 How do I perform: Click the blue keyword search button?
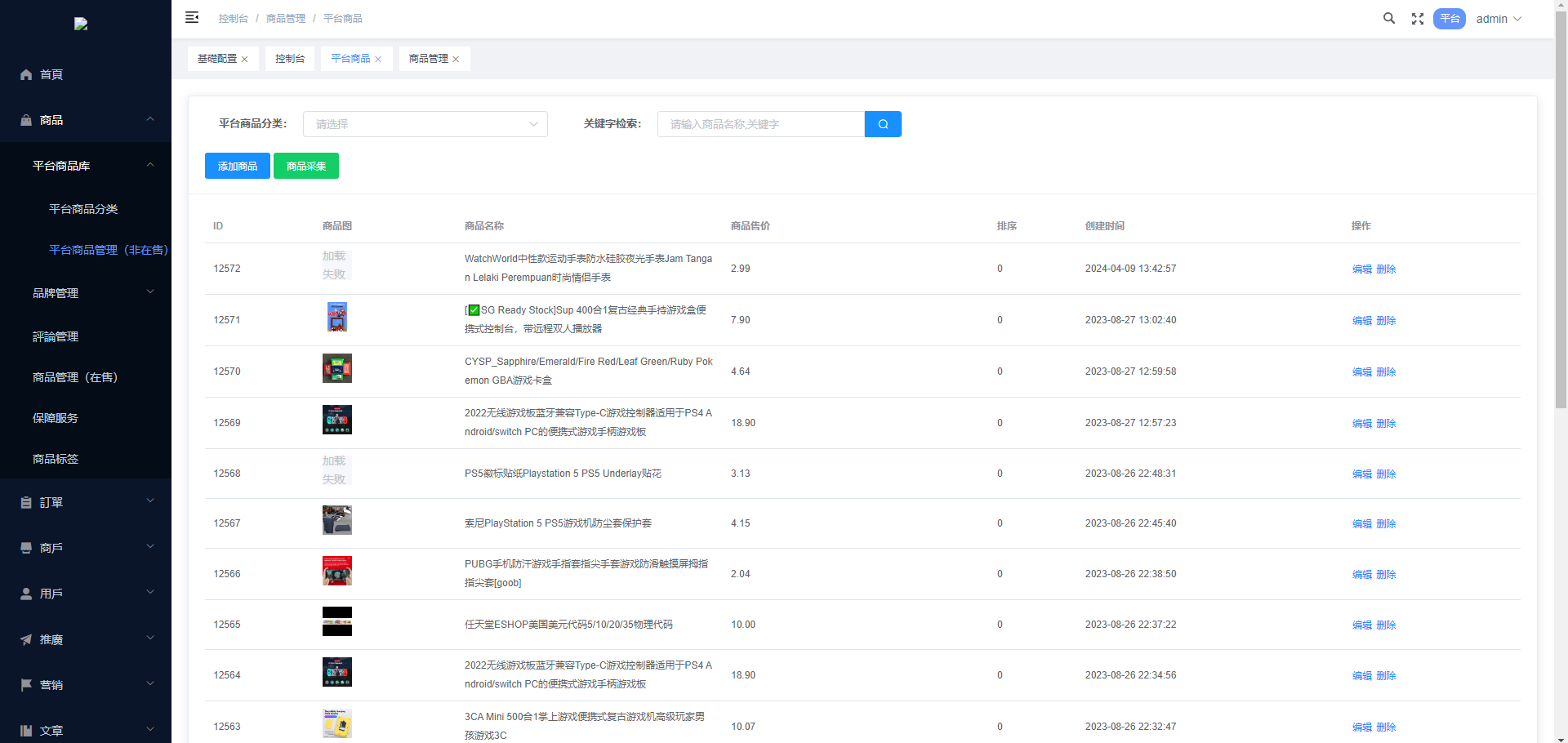(883, 124)
